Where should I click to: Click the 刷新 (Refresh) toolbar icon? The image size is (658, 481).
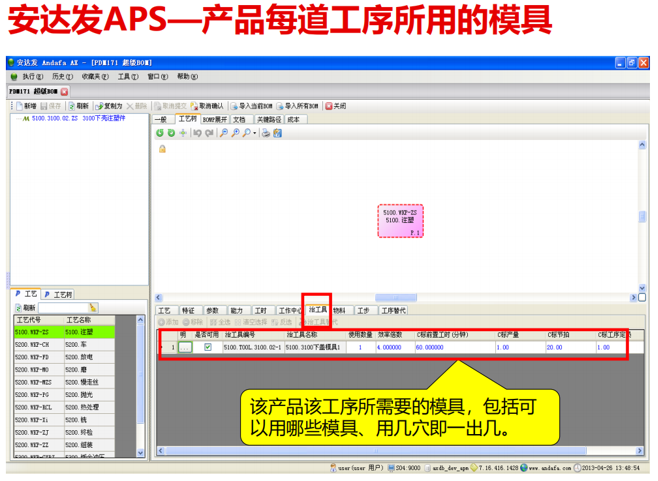tap(78, 105)
